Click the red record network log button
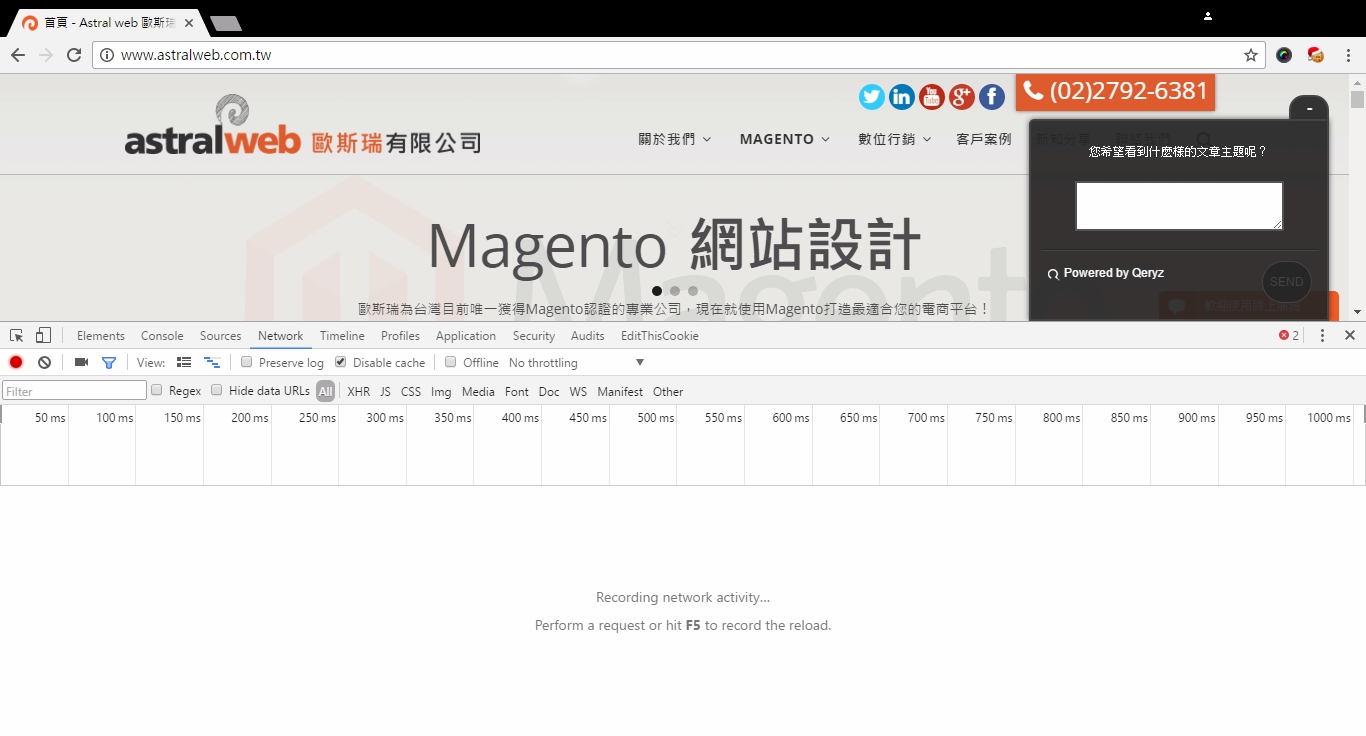The image size is (1366, 736). pos(16,362)
